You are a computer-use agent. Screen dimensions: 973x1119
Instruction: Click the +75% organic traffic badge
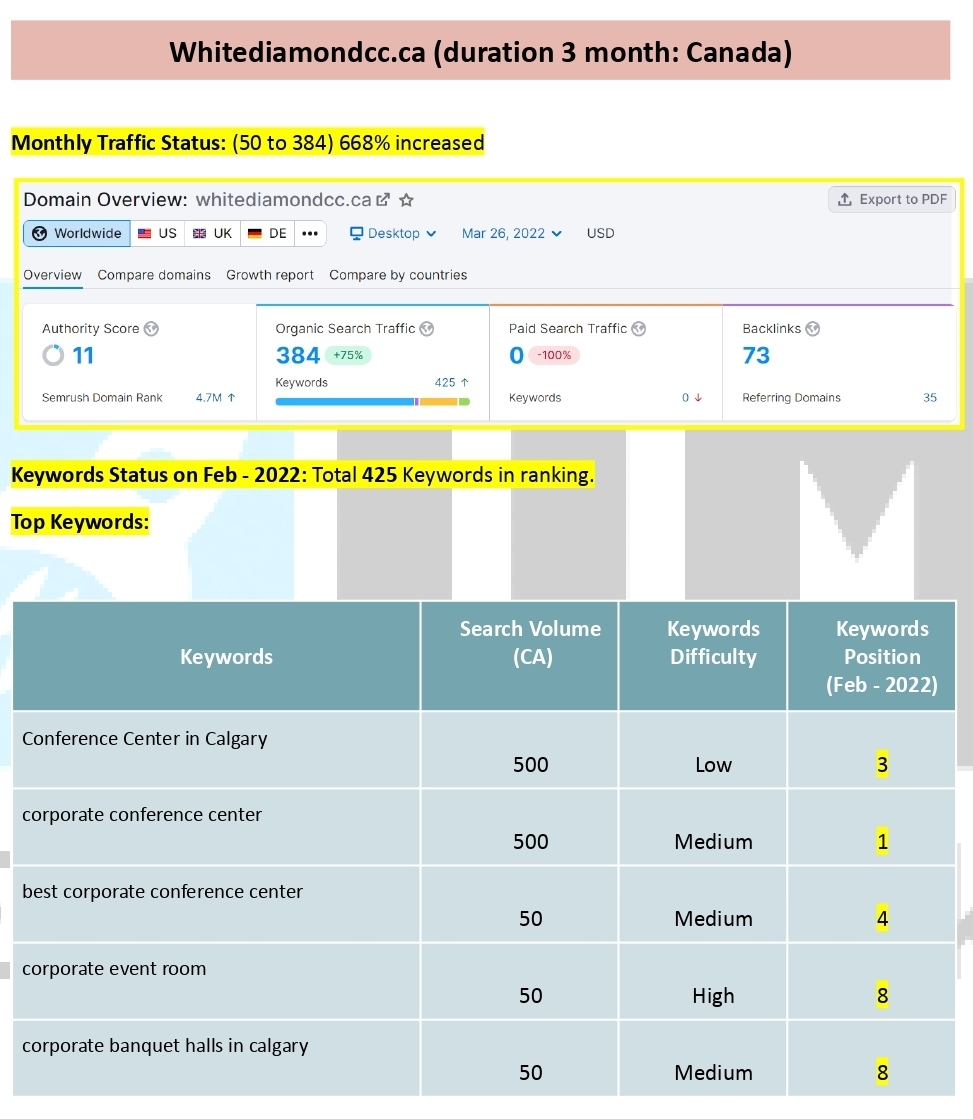[x=348, y=355]
